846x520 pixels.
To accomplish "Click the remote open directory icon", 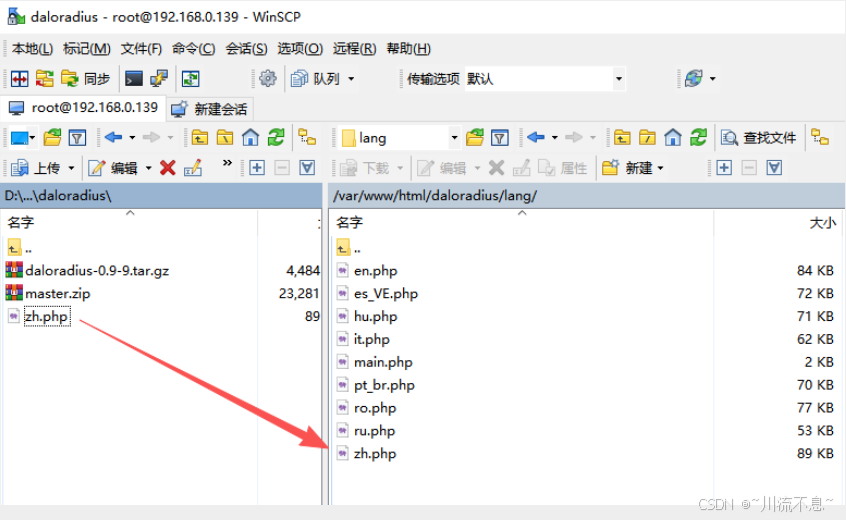I will coord(475,138).
